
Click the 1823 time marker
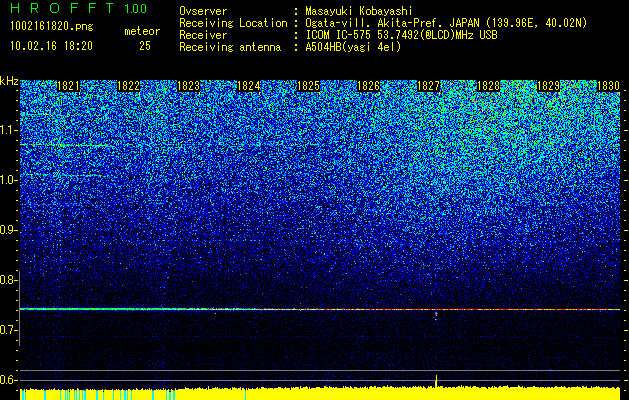189,86
